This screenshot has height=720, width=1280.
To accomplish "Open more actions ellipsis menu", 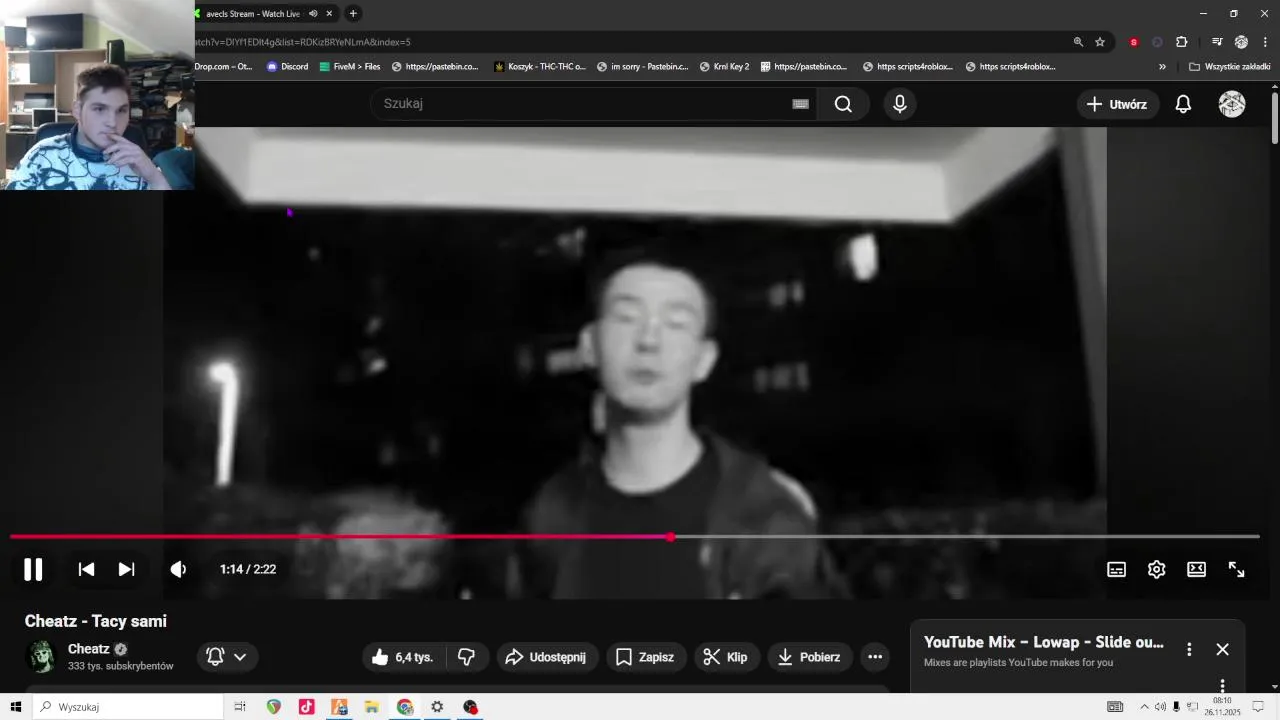I will (x=875, y=657).
